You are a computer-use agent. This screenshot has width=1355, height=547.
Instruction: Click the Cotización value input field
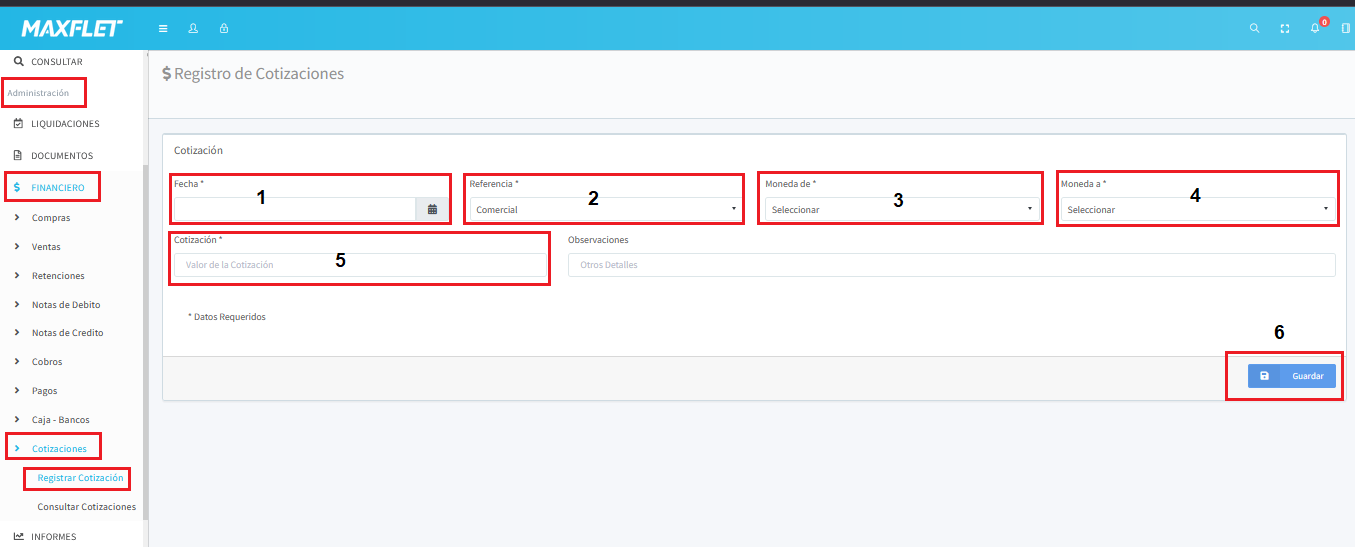coord(360,265)
